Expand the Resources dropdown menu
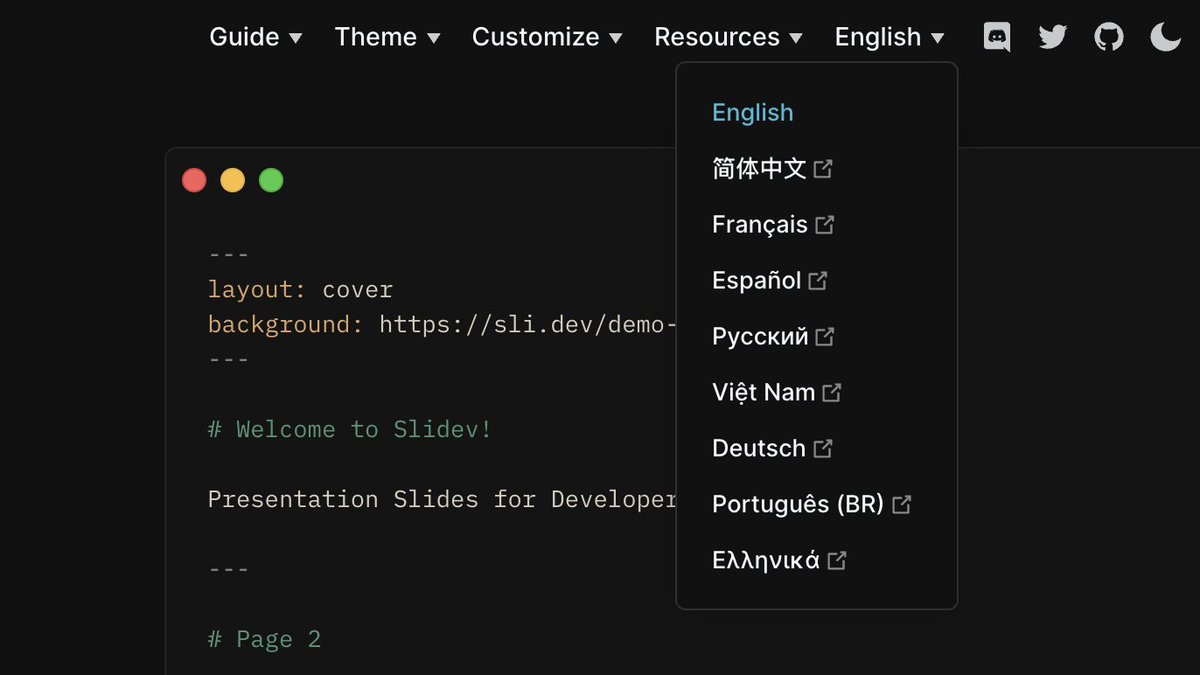 click(728, 37)
